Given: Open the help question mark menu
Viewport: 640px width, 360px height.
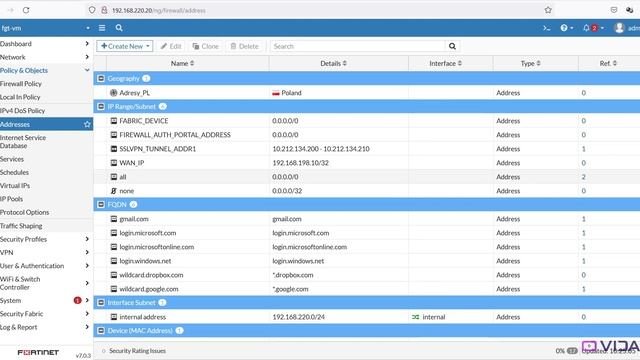Looking at the screenshot, I should [x=567, y=28].
